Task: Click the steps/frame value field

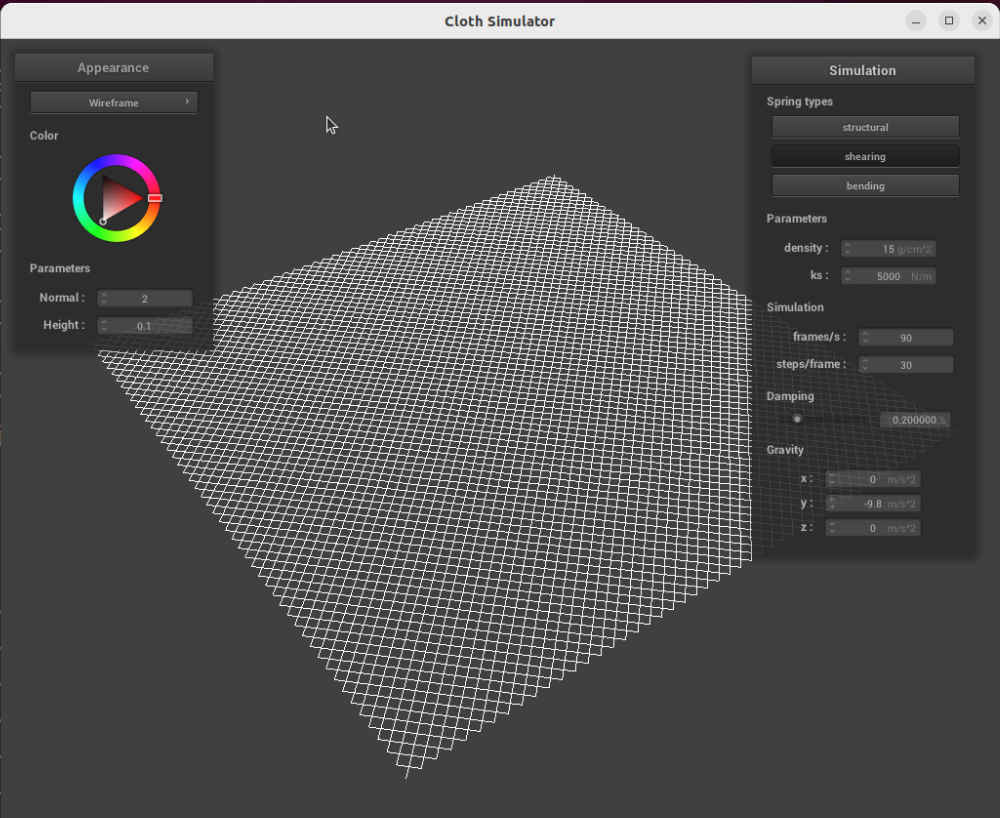Action: point(906,365)
